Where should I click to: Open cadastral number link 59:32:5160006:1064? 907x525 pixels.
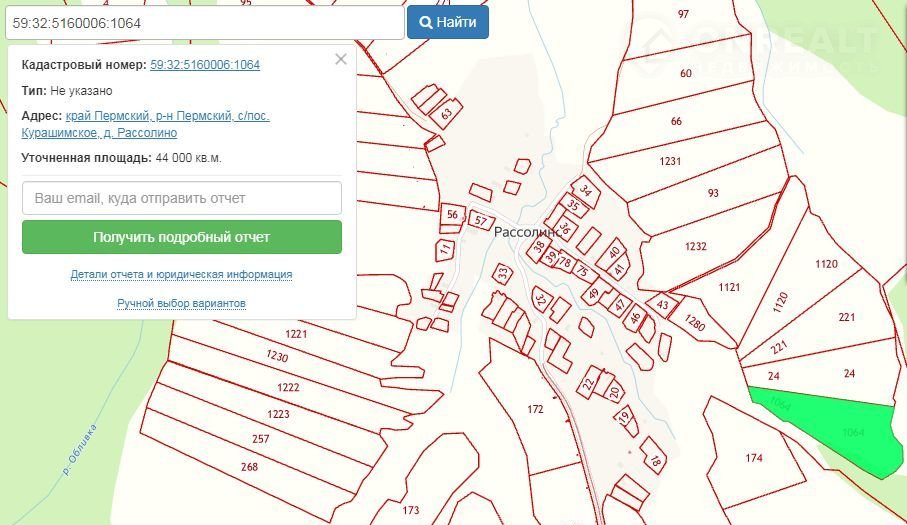[205, 65]
